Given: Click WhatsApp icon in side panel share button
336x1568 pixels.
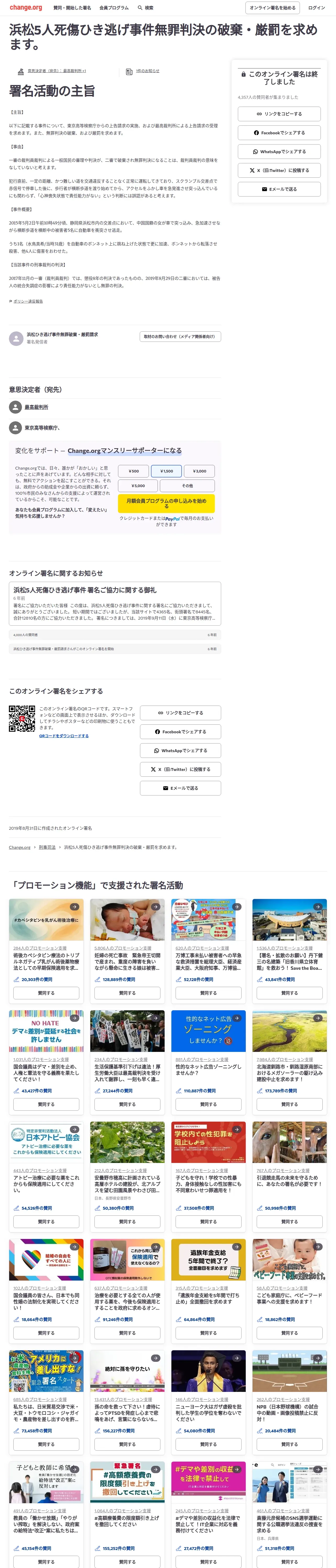Looking at the screenshot, I should (x=255, y=152).
